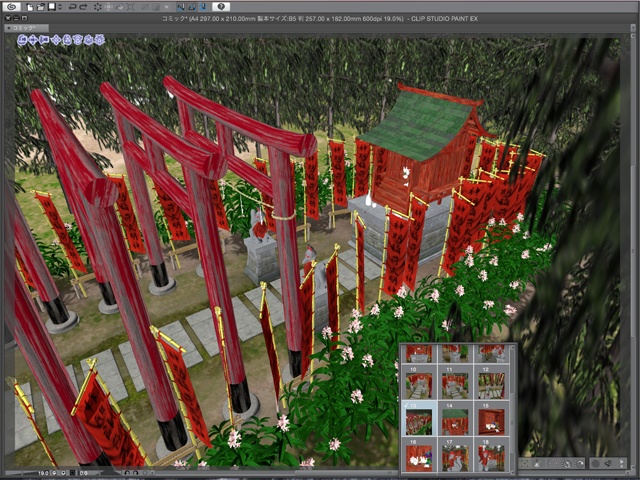This screenshot has height=480, width=640.
Task: Save the comic with the Save icon
Action: (51, 7)
